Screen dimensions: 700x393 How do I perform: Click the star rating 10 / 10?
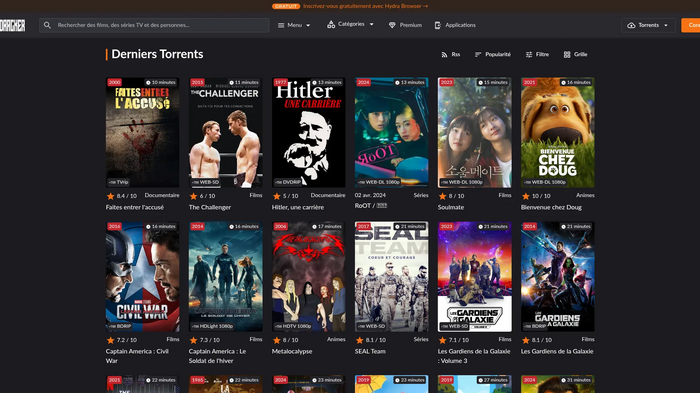[x=536, y=196]
